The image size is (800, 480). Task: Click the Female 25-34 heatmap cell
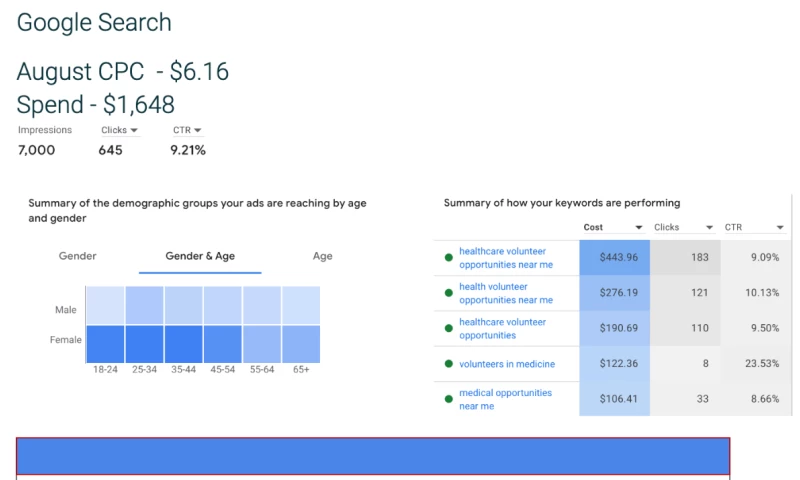[x=145, y=344]
